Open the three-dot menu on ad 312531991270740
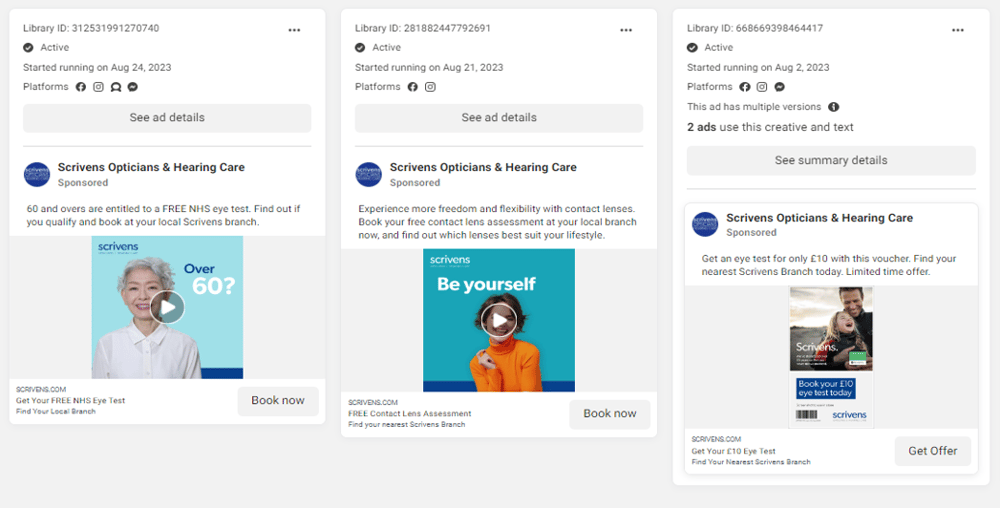The height and width of the screenshot is (508, 1000). 294,30
